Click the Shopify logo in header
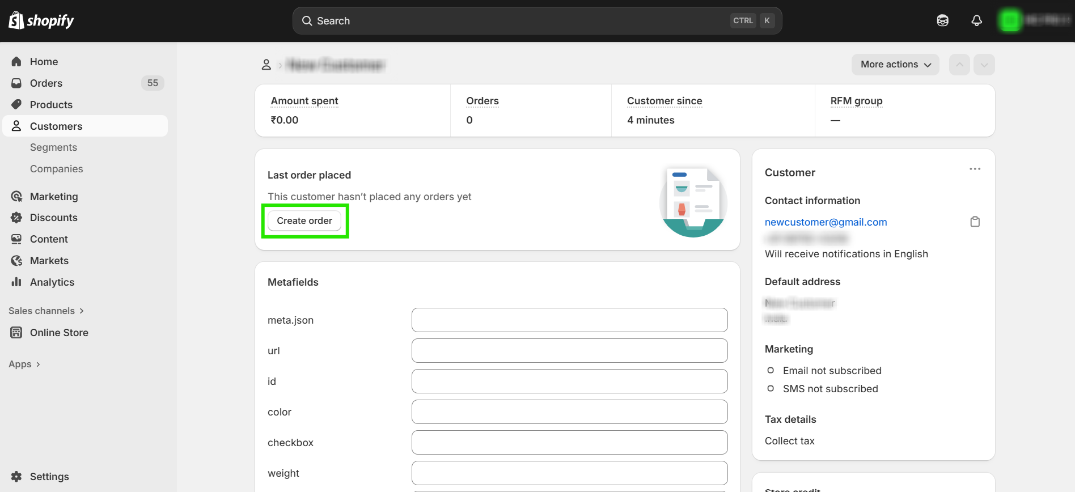 click(41, 21)
